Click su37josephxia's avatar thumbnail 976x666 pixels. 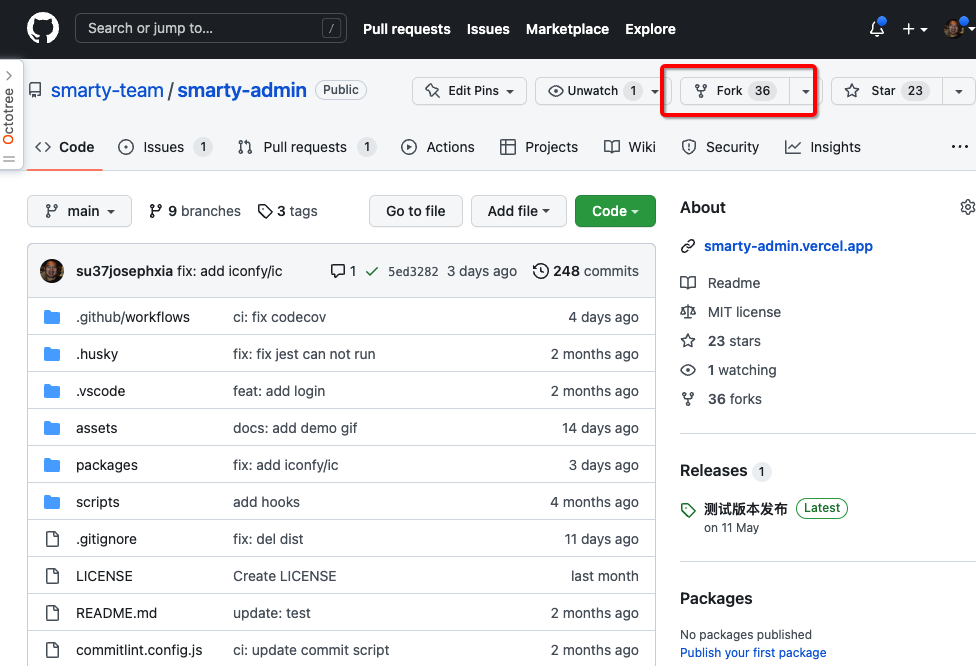52,271
